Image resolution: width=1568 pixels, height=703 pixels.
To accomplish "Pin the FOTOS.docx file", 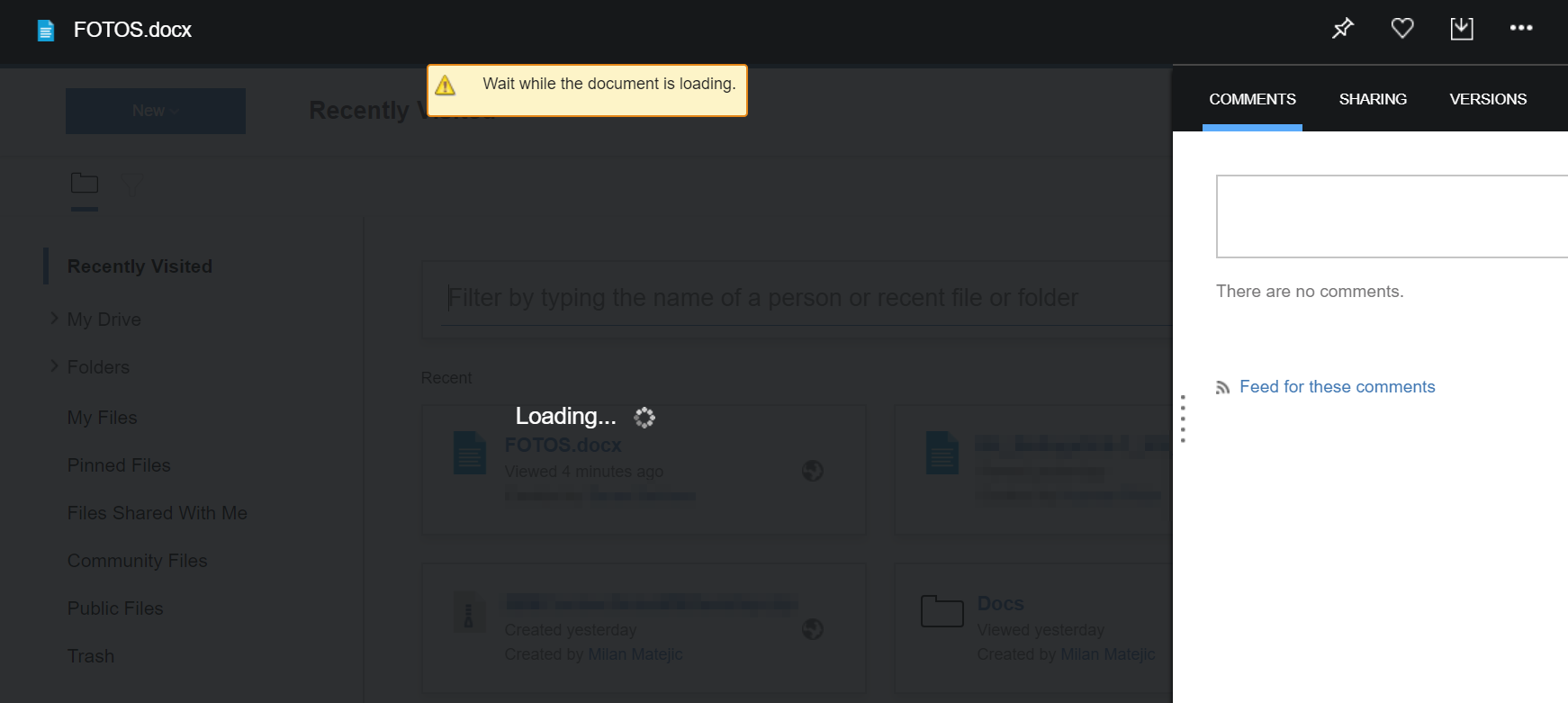I will (x=1342, y=29).
